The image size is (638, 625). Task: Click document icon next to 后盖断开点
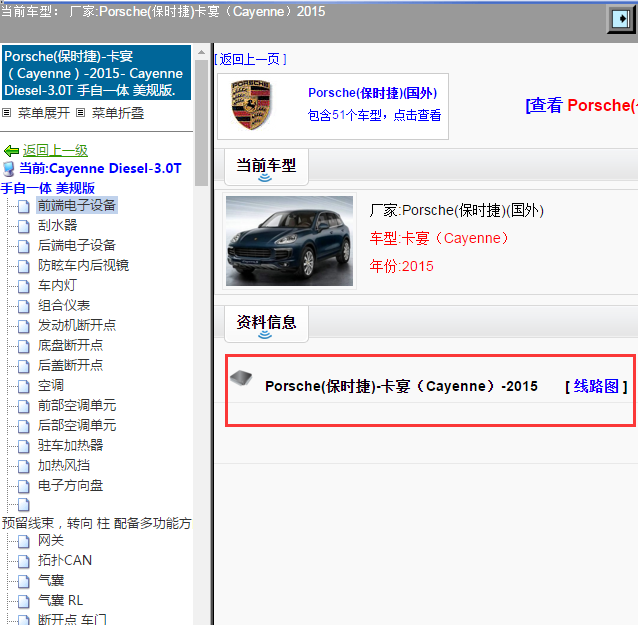click(x=24, y=366)
